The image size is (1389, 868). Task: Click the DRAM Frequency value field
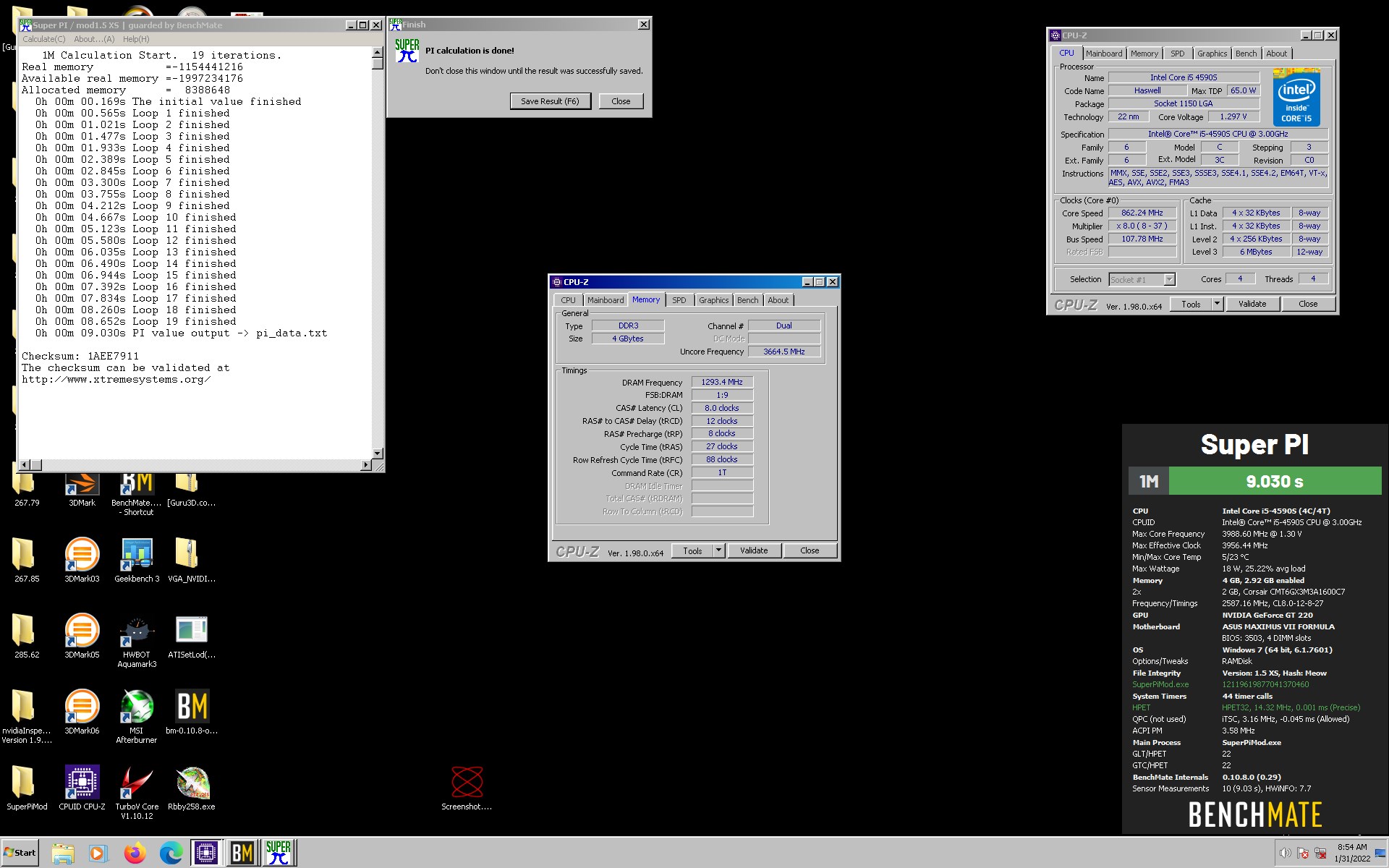point(722,382)
